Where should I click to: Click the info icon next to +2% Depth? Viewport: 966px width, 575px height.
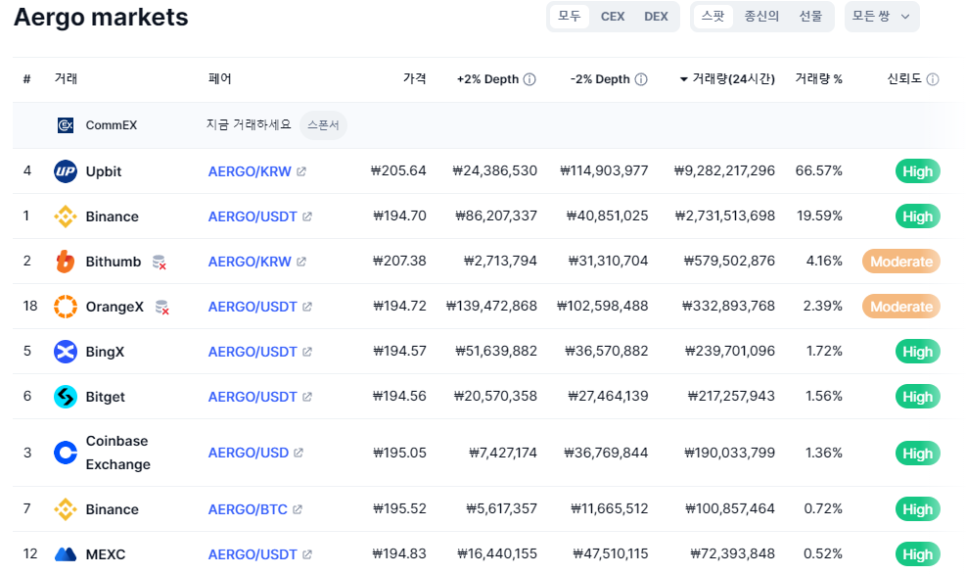[529, 79]
